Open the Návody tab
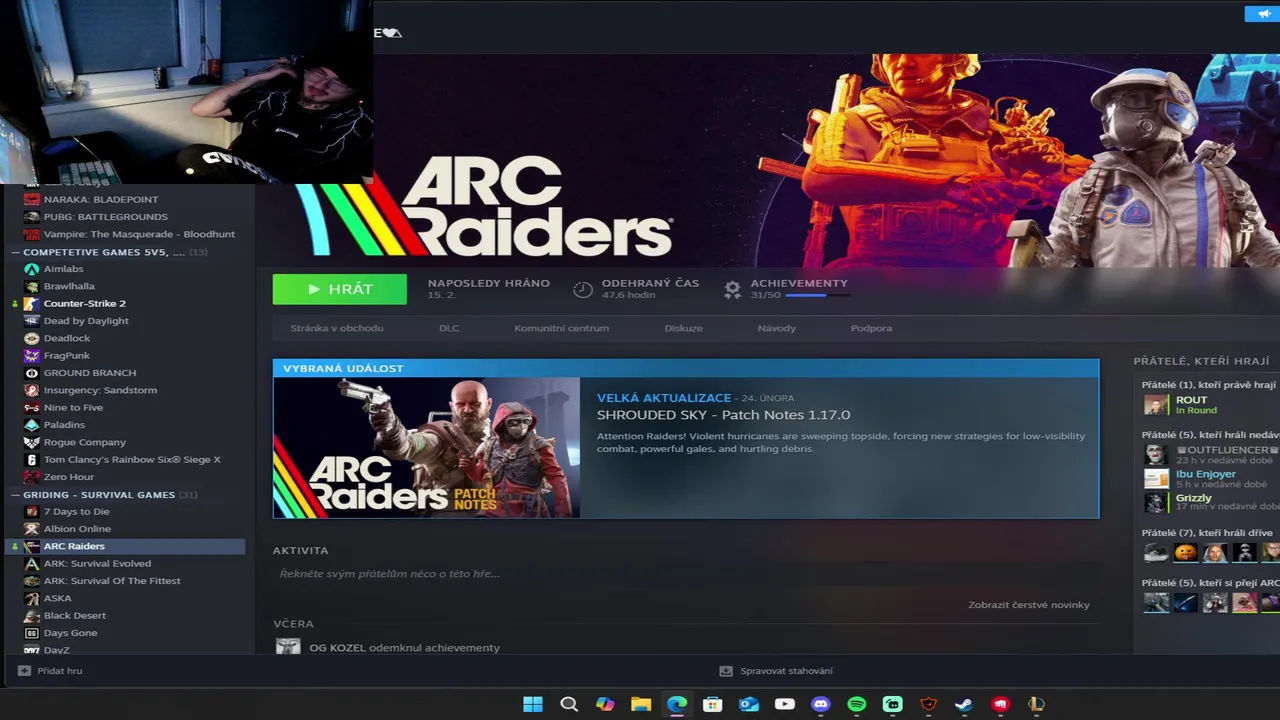The height and width of the screenshot is (720, 1280). tap(777, 328)
